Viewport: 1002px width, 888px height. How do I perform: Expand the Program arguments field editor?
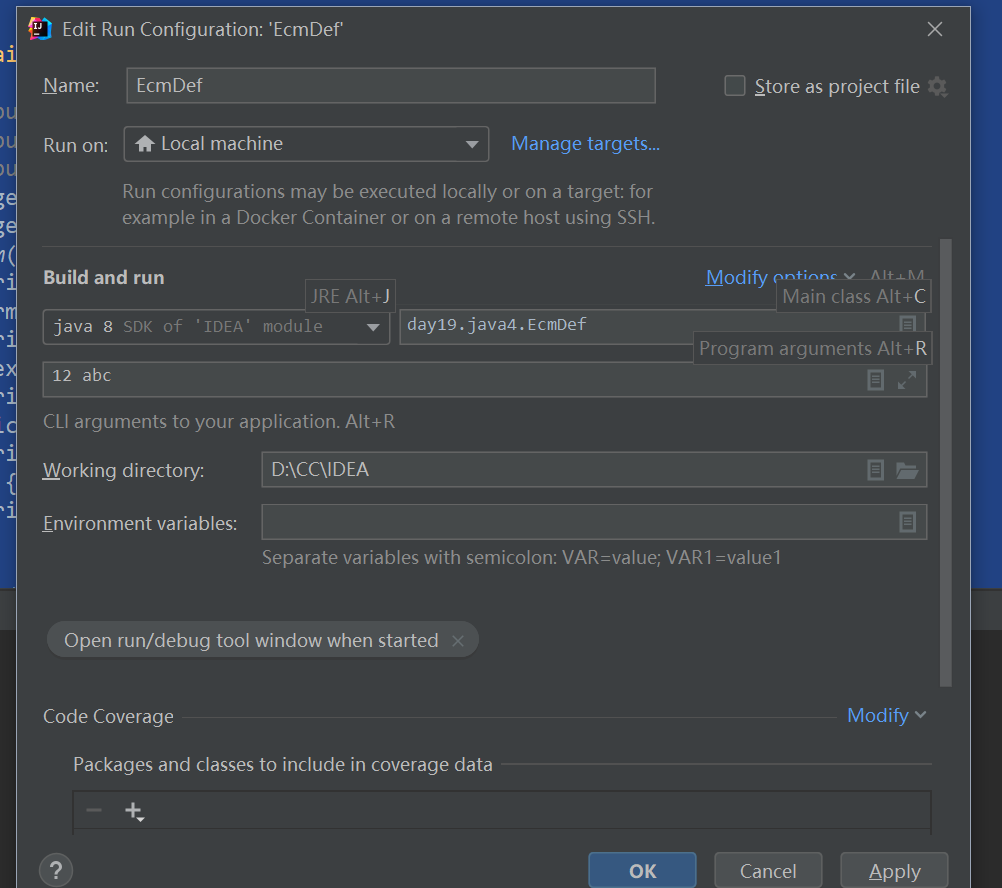click(907, 380)
